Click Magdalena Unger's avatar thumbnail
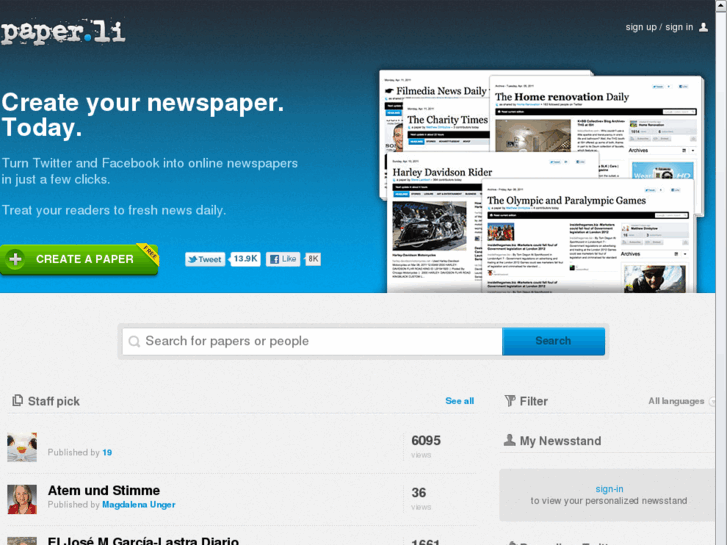Viewport: 727px width, 545px height. 22,500
